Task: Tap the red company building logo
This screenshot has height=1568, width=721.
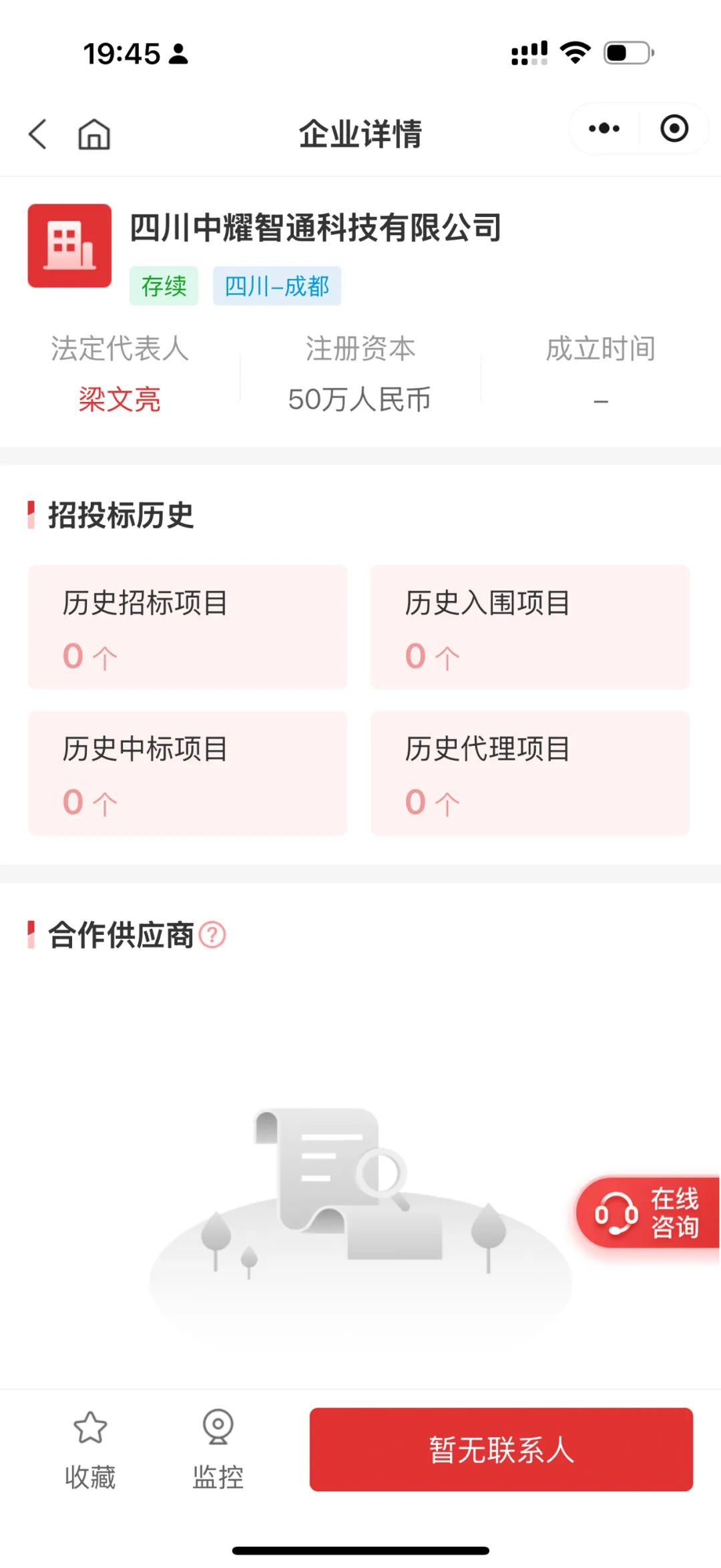Action: (x=69, y=246)
